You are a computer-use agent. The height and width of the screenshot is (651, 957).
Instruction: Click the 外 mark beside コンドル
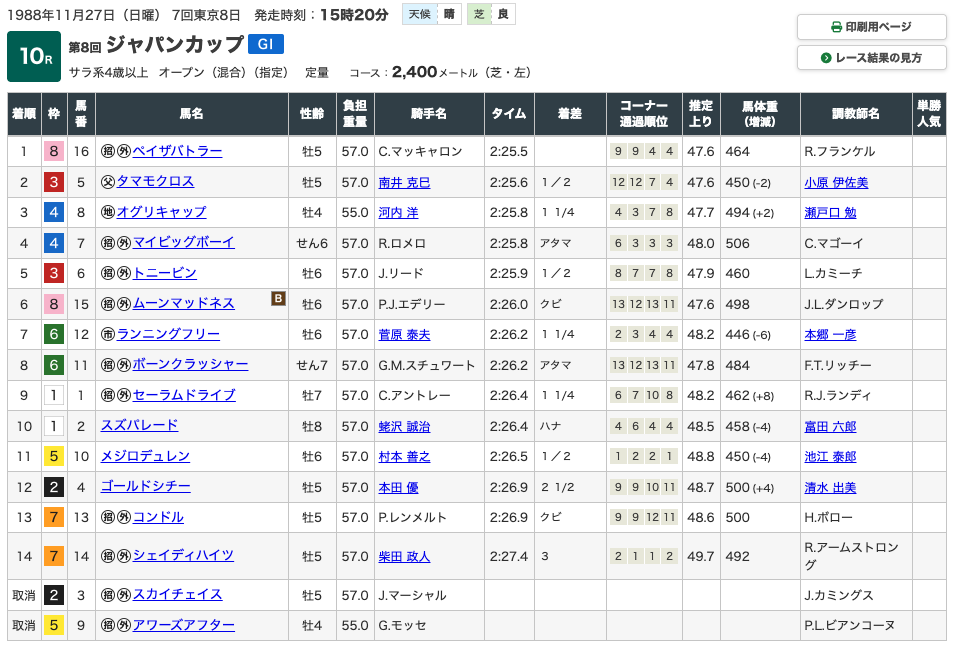click(x=123, y=517)
